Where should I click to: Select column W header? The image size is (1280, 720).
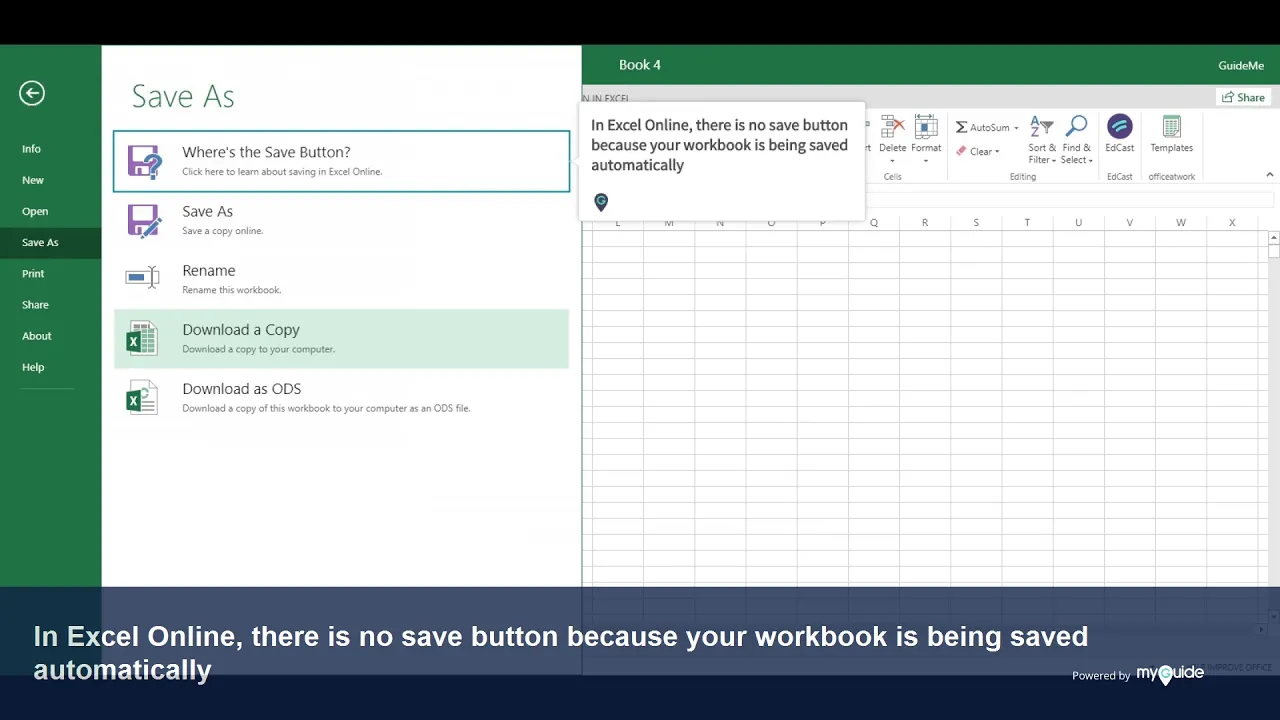[x=1181, y=222]
